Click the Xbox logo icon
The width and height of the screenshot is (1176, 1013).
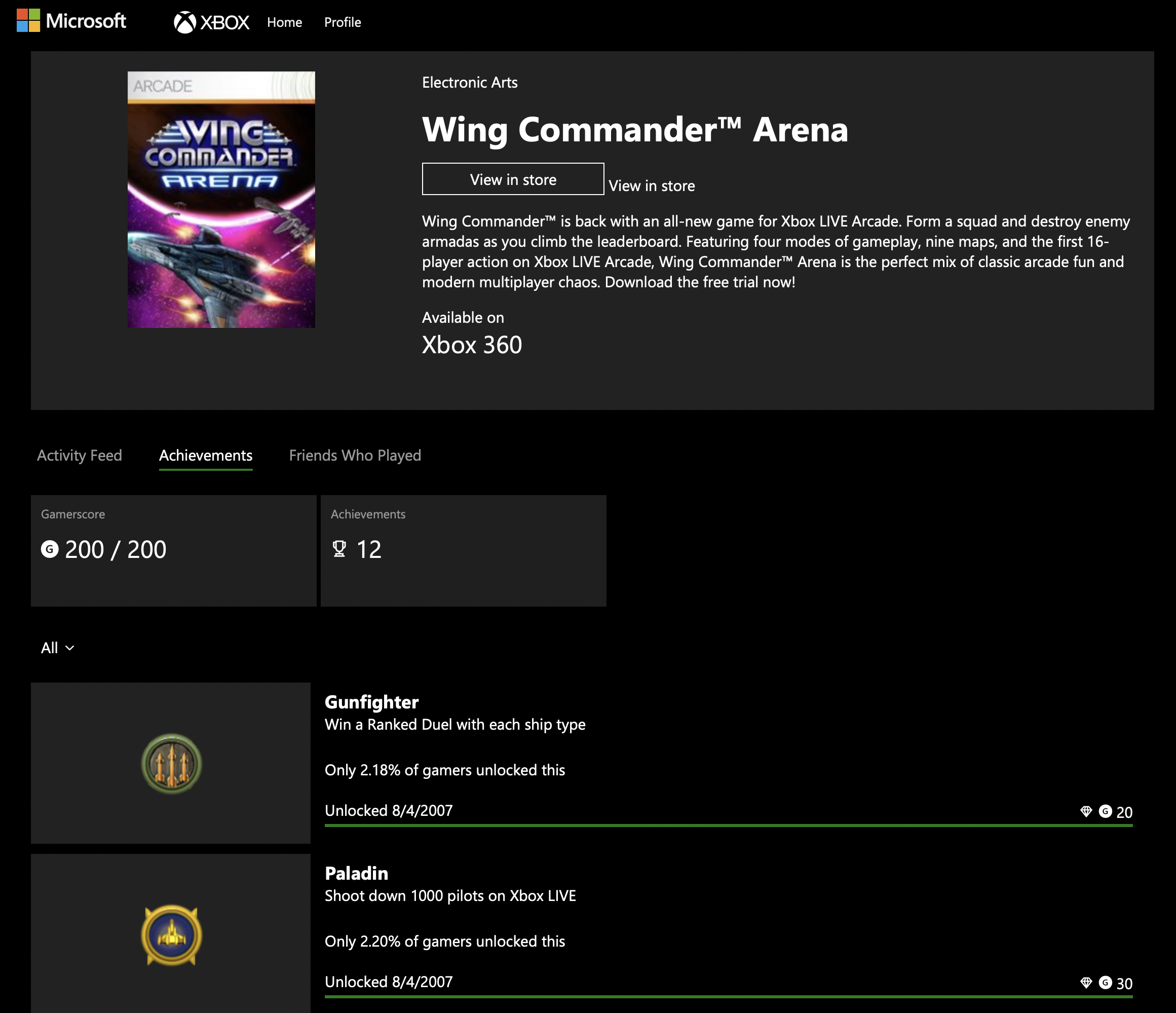pyautogui.click(x=184, y=22)
